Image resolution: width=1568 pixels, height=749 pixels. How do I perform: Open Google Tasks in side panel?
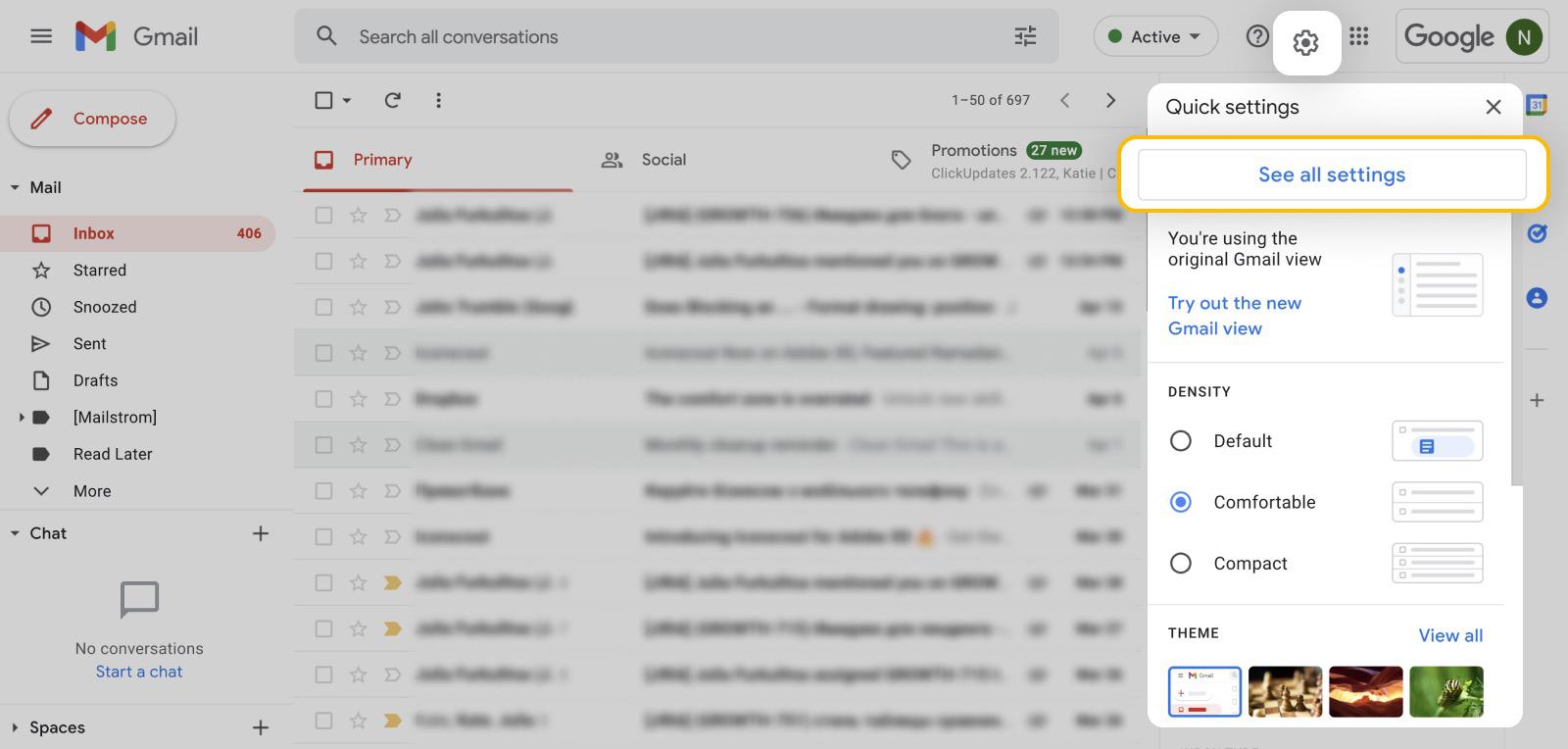tap(1537, 233)
